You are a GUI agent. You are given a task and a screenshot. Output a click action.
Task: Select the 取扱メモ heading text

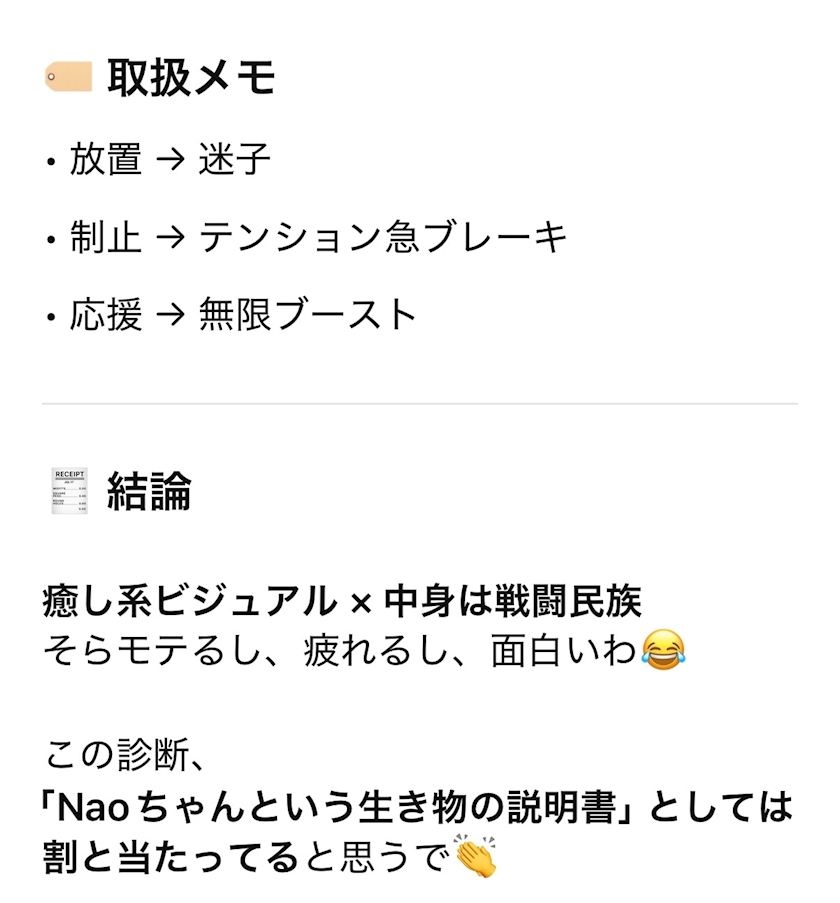pos(191,77)
